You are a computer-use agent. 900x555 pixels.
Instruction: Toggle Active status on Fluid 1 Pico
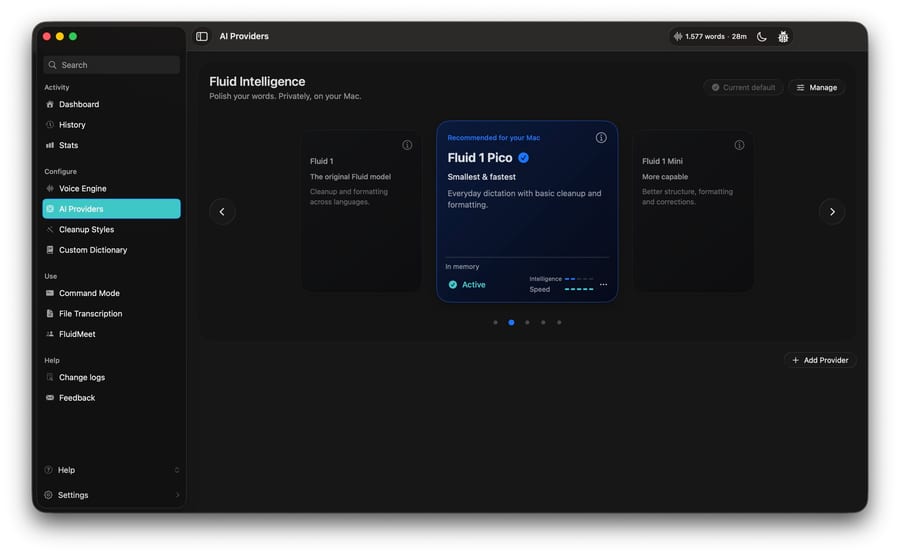click(467, 285)
